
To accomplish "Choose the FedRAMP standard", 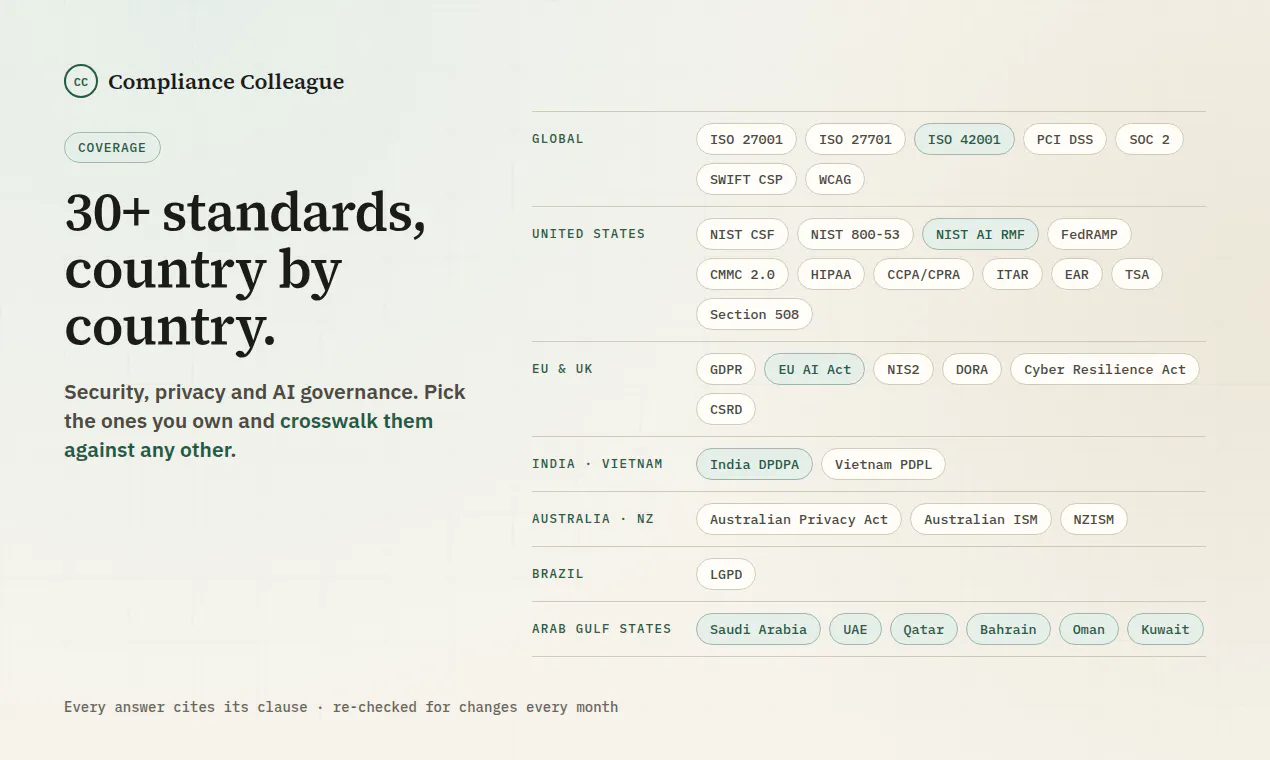I will coord(1089,234).
